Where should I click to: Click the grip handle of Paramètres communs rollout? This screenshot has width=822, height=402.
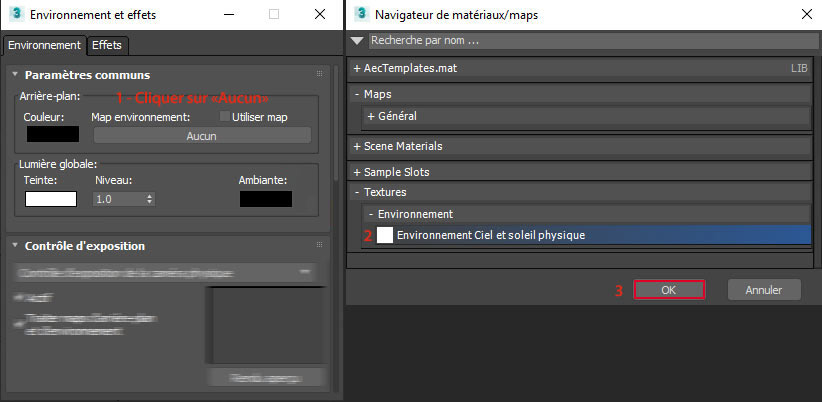coord(320,74)
